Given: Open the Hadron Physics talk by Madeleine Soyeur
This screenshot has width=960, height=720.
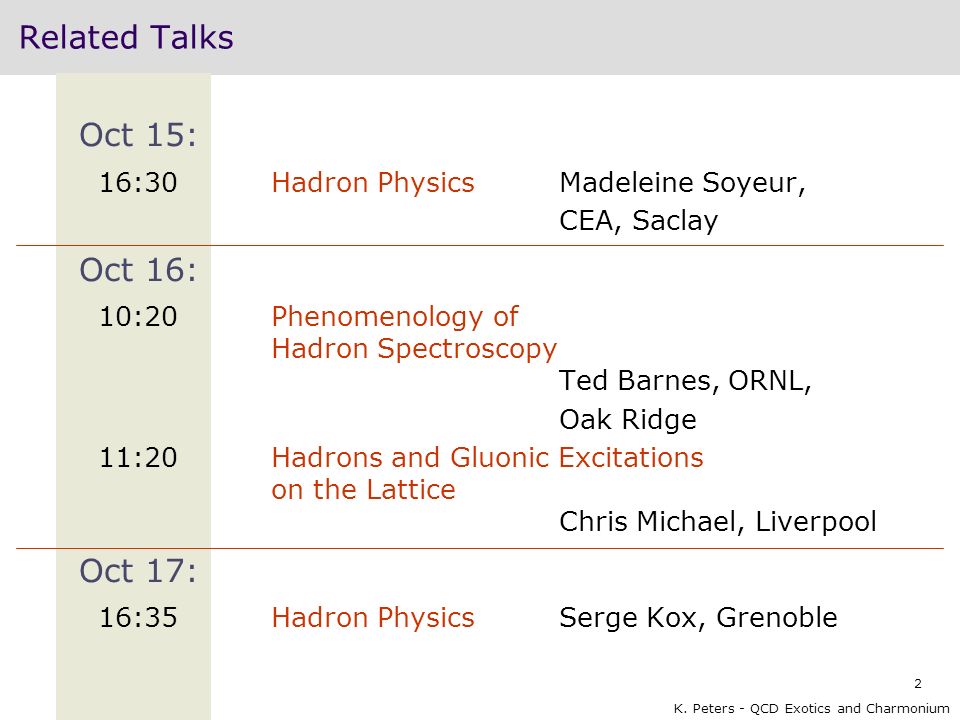Looking at the screenshot, I should (x=373, y=183).
